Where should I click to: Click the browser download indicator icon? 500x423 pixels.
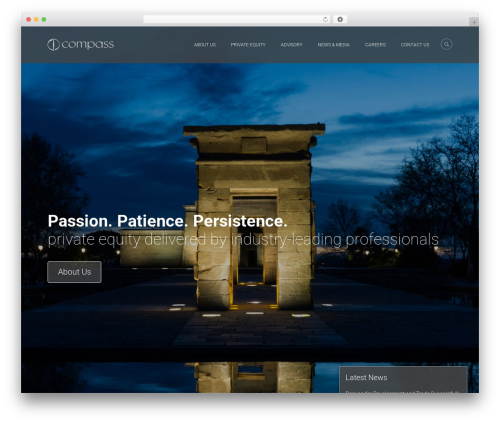pyautogui.click(x=340, y=20)
